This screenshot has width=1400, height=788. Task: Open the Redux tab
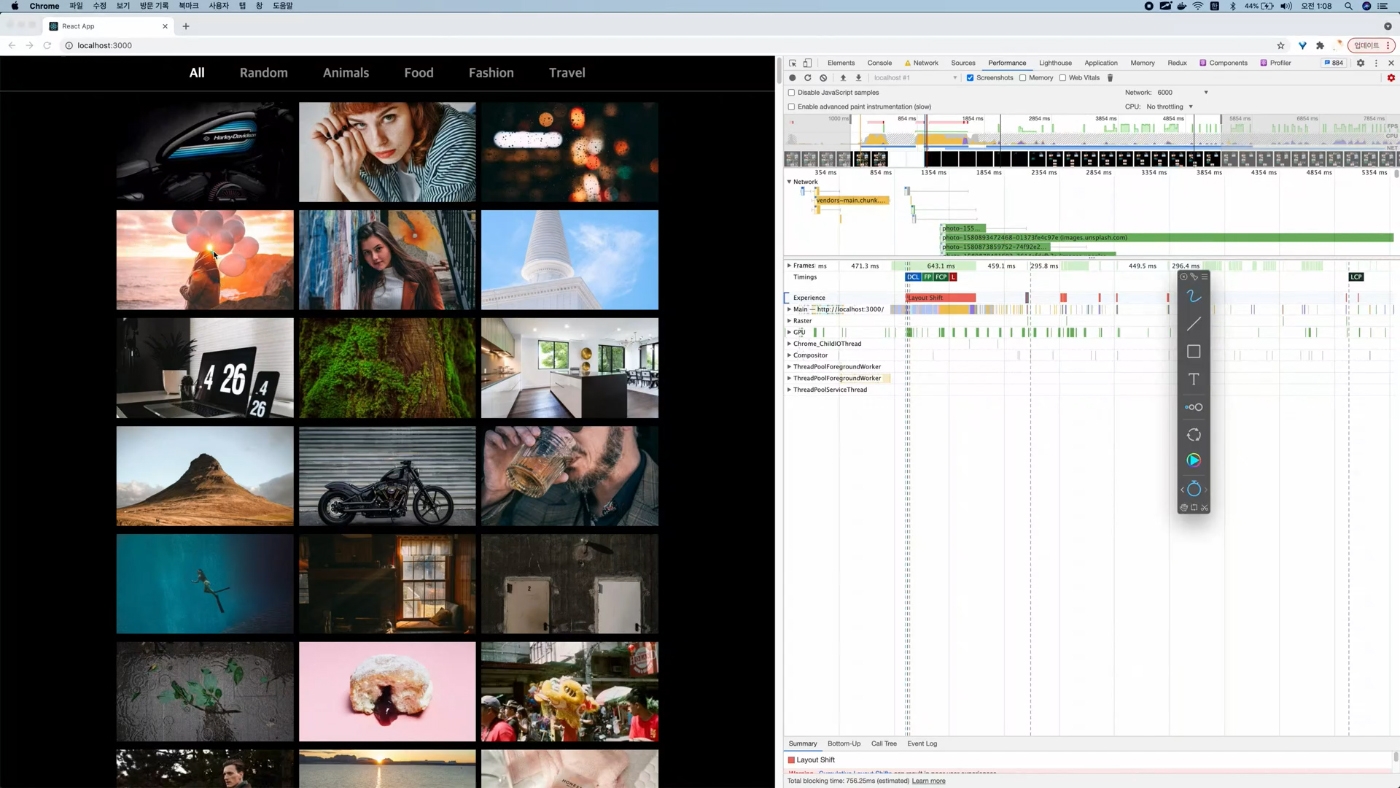coord(1177,63)
